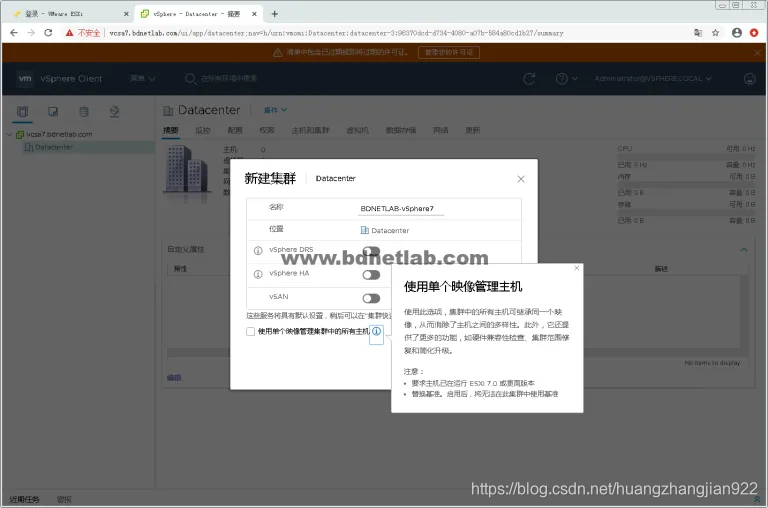Open Hosts and Clusters inventory view icon
Image resolution: width=768 pixels, height=508 pixels.
point(23,111)
